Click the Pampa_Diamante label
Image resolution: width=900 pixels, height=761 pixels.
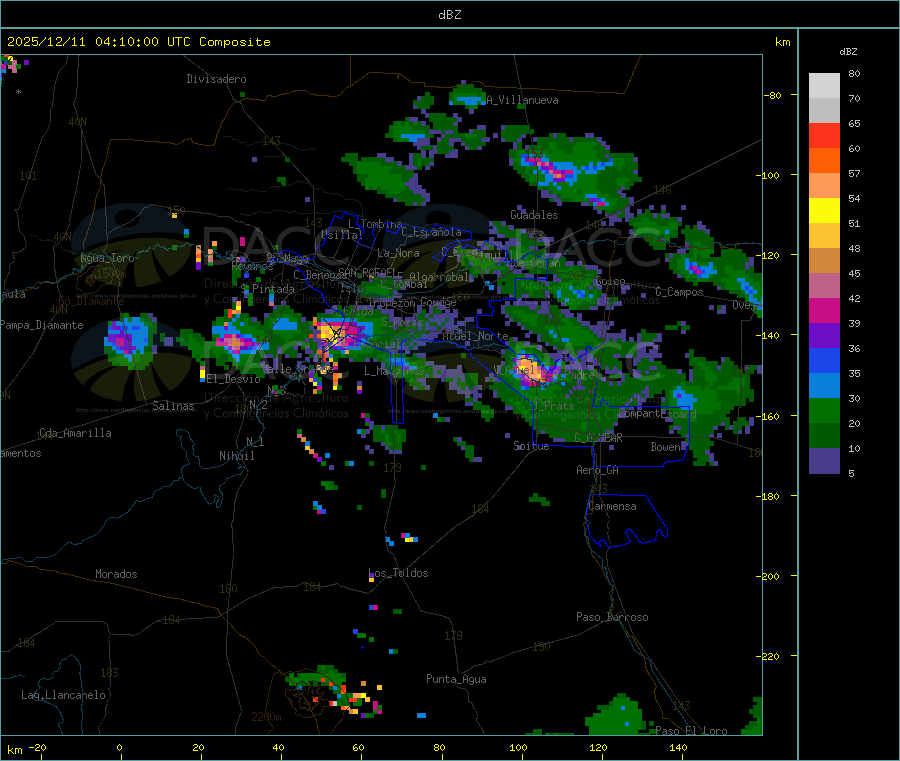click(x=42, y=325)
